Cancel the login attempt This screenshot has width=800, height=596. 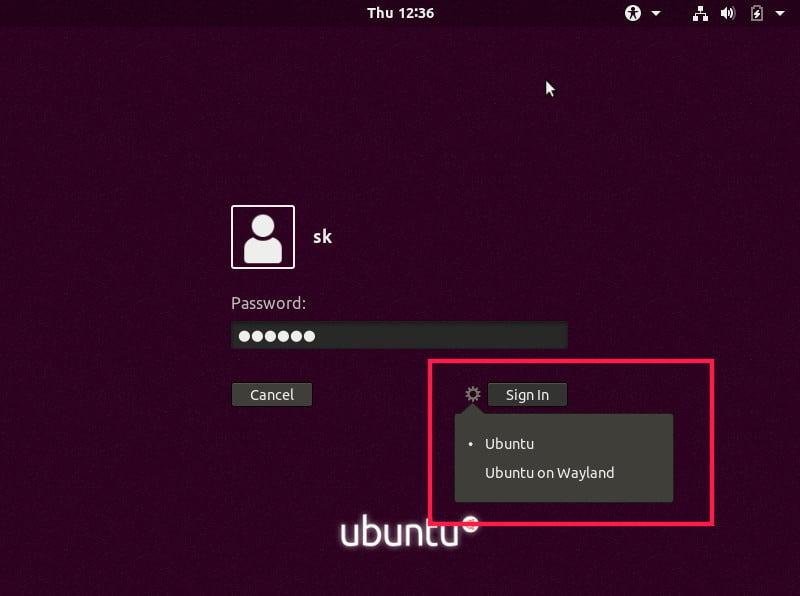pyautogui.click(x=272, y=394)
